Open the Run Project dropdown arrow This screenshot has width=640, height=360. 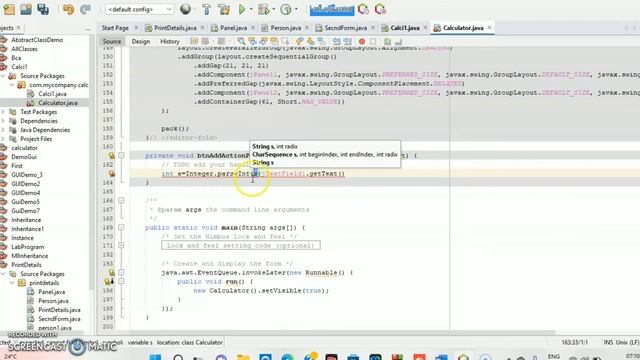[251, 9]
